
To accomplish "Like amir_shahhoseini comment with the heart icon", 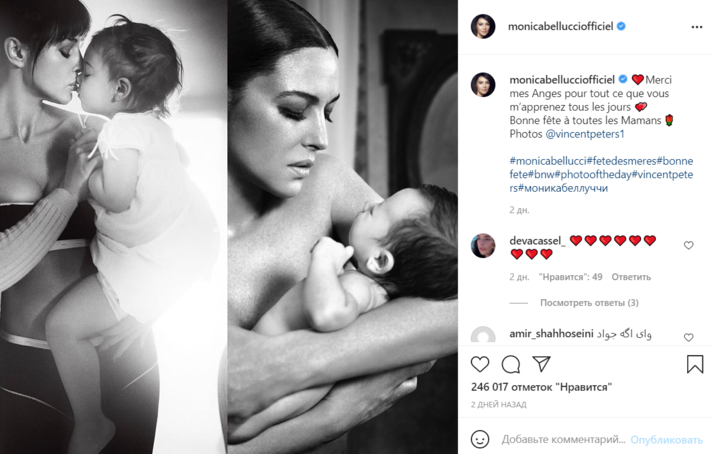I will pyautogui.click(x=688, y=337).
